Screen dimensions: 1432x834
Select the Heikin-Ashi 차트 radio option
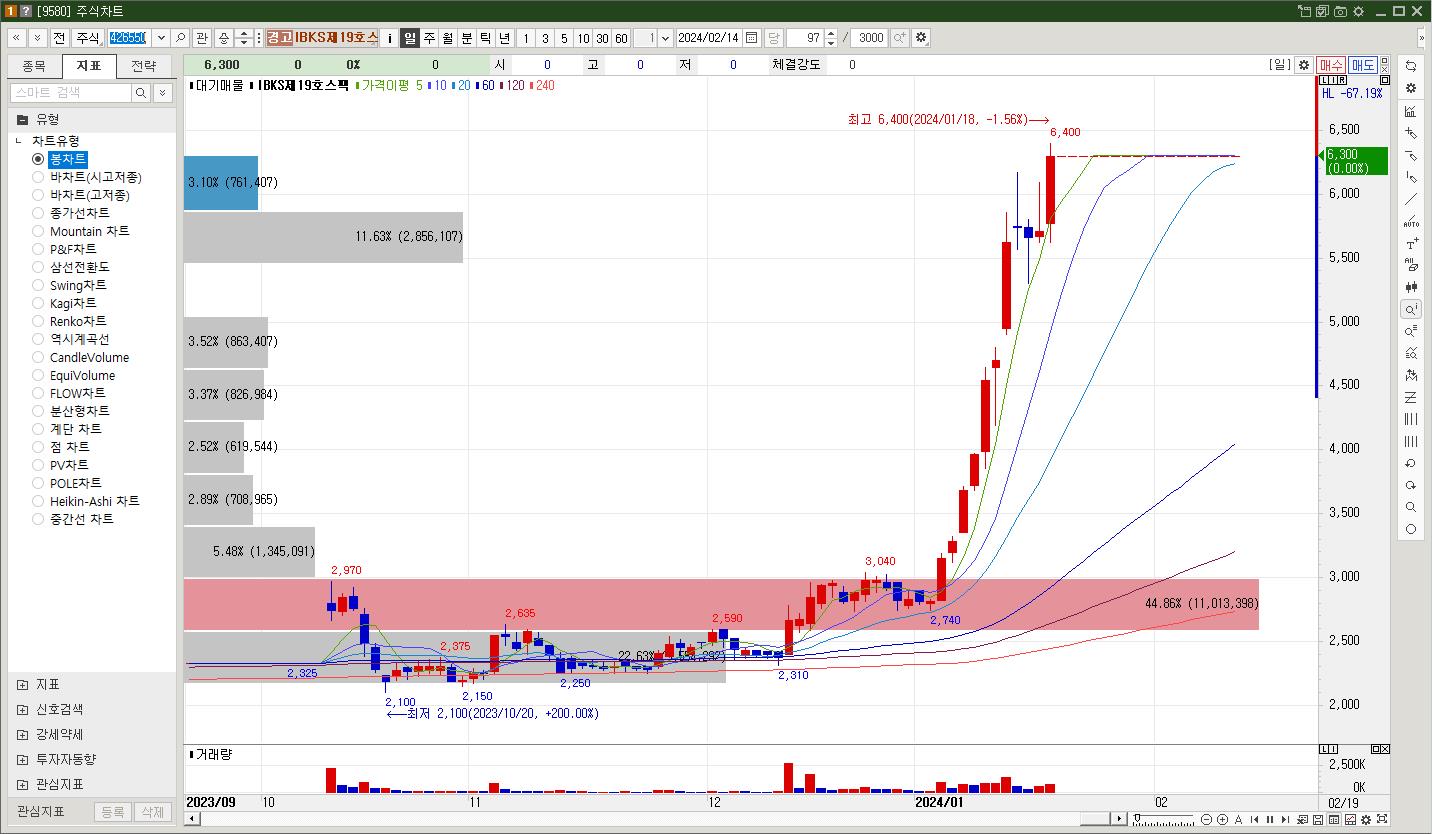pyautogui.click(x=38, y=501)
